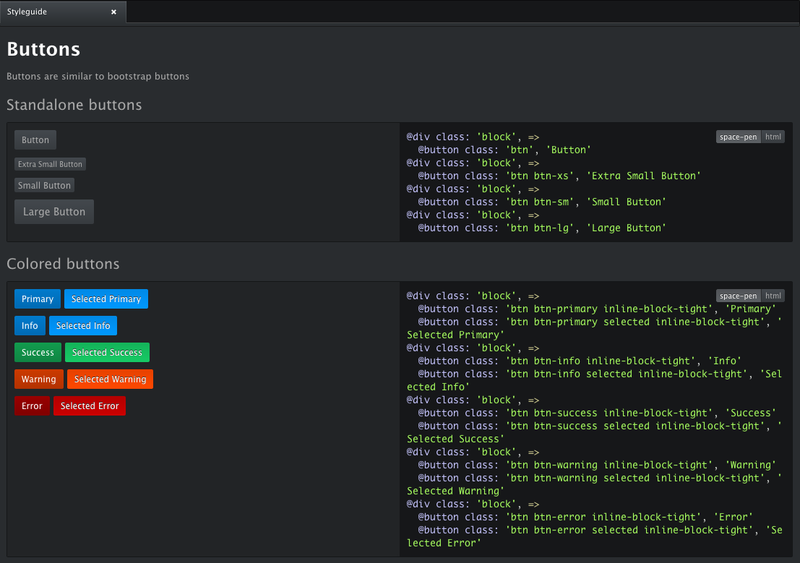Click the Small Button

pos(44,185)
